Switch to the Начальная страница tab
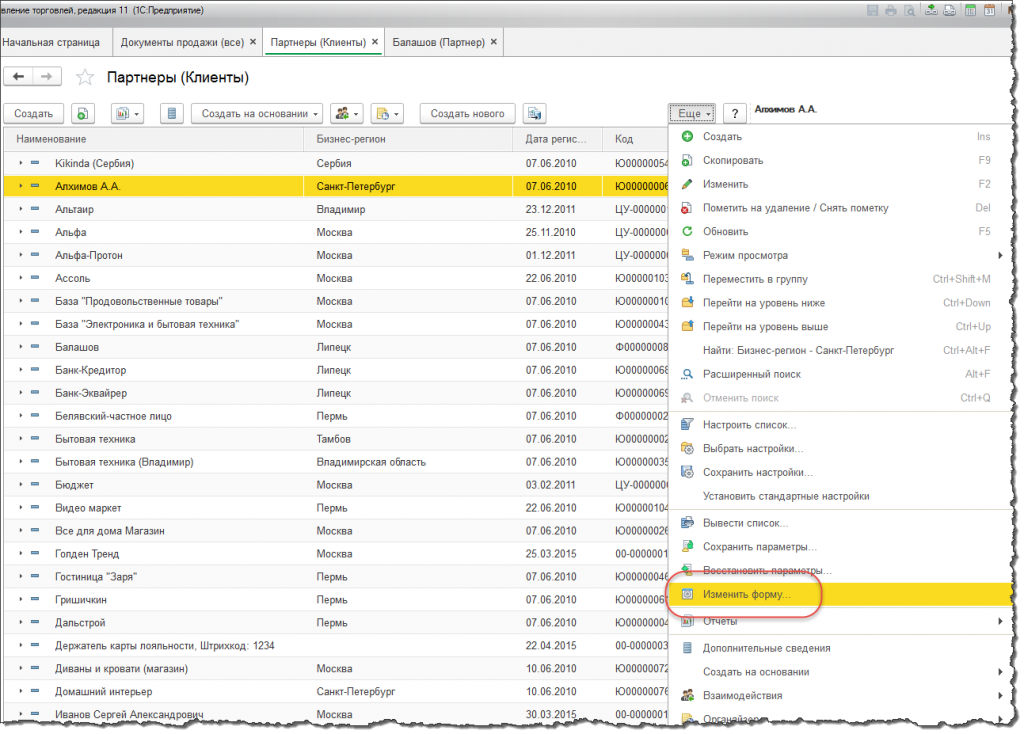Screen dimensions: 1024x734 [x=52, y=42]
